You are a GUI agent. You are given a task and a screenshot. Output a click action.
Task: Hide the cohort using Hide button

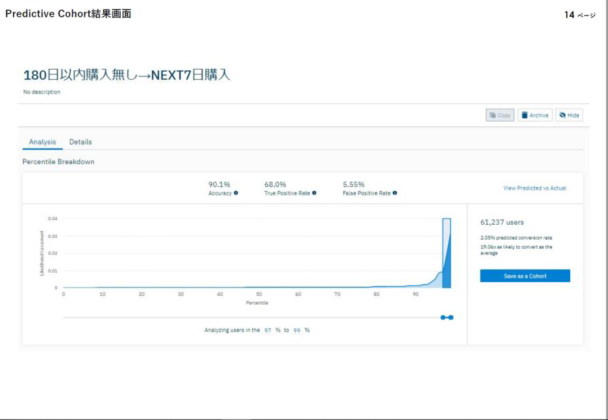[569, 115]
